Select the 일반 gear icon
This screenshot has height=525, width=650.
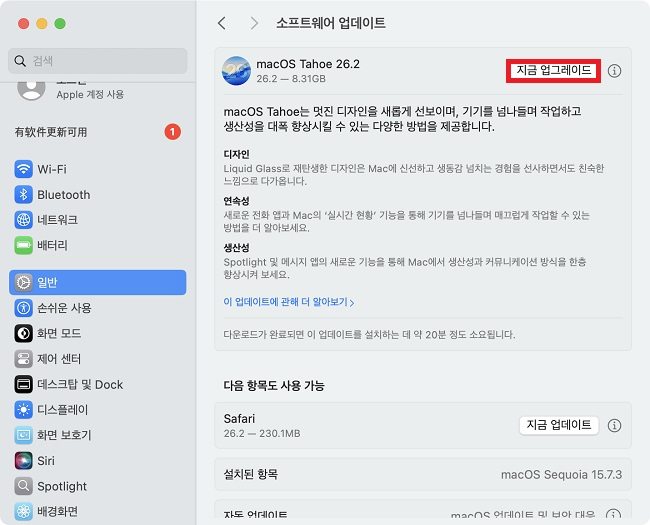click(x=24, y=282)
